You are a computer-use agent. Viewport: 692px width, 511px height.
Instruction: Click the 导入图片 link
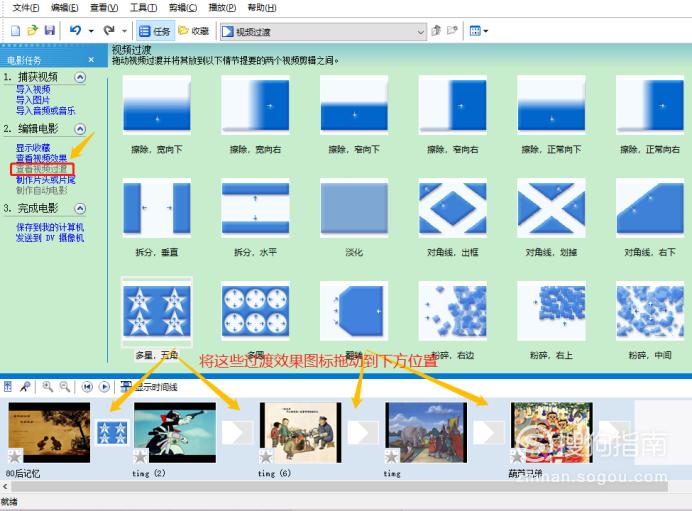[x=33, y=100]
